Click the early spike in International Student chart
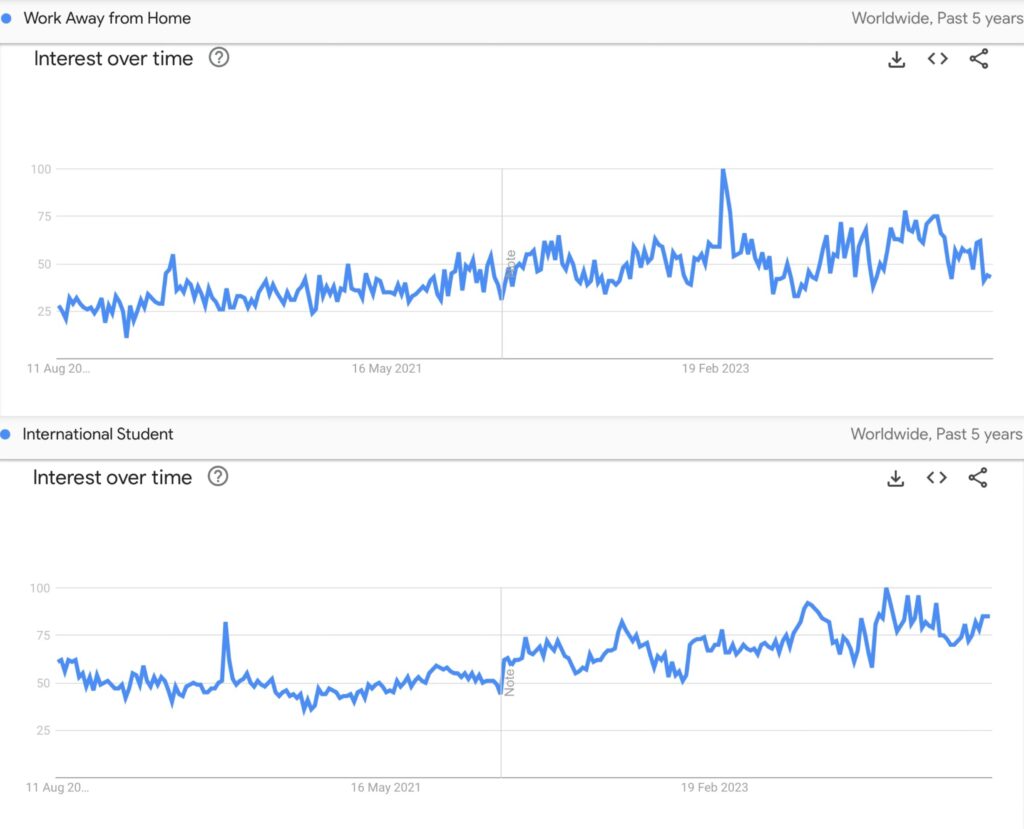Screen dimensions: 1024x829 point(225,624)
